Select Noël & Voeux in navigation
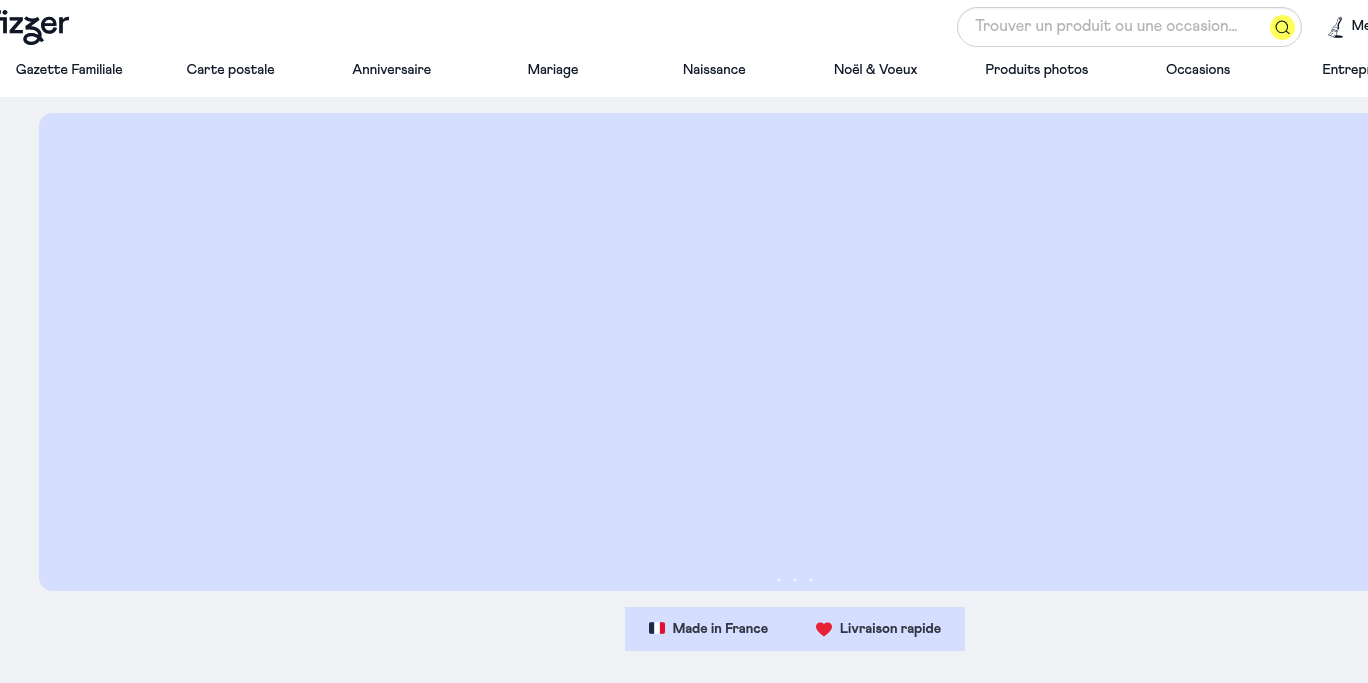The width and height of the screenshot is (1368, 683). pos(876,70)
